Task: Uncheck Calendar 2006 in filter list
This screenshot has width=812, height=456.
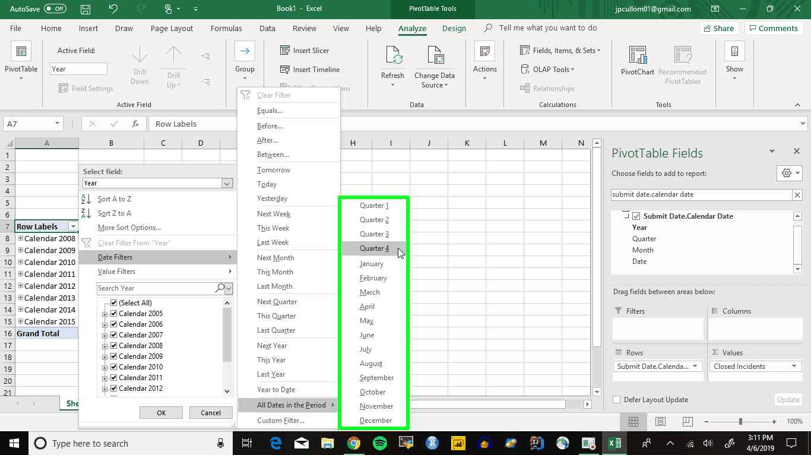Action: click(x=113, y=324)
